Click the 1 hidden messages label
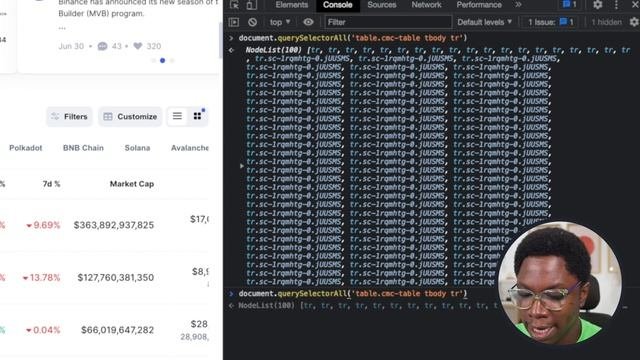 (607, 22)
